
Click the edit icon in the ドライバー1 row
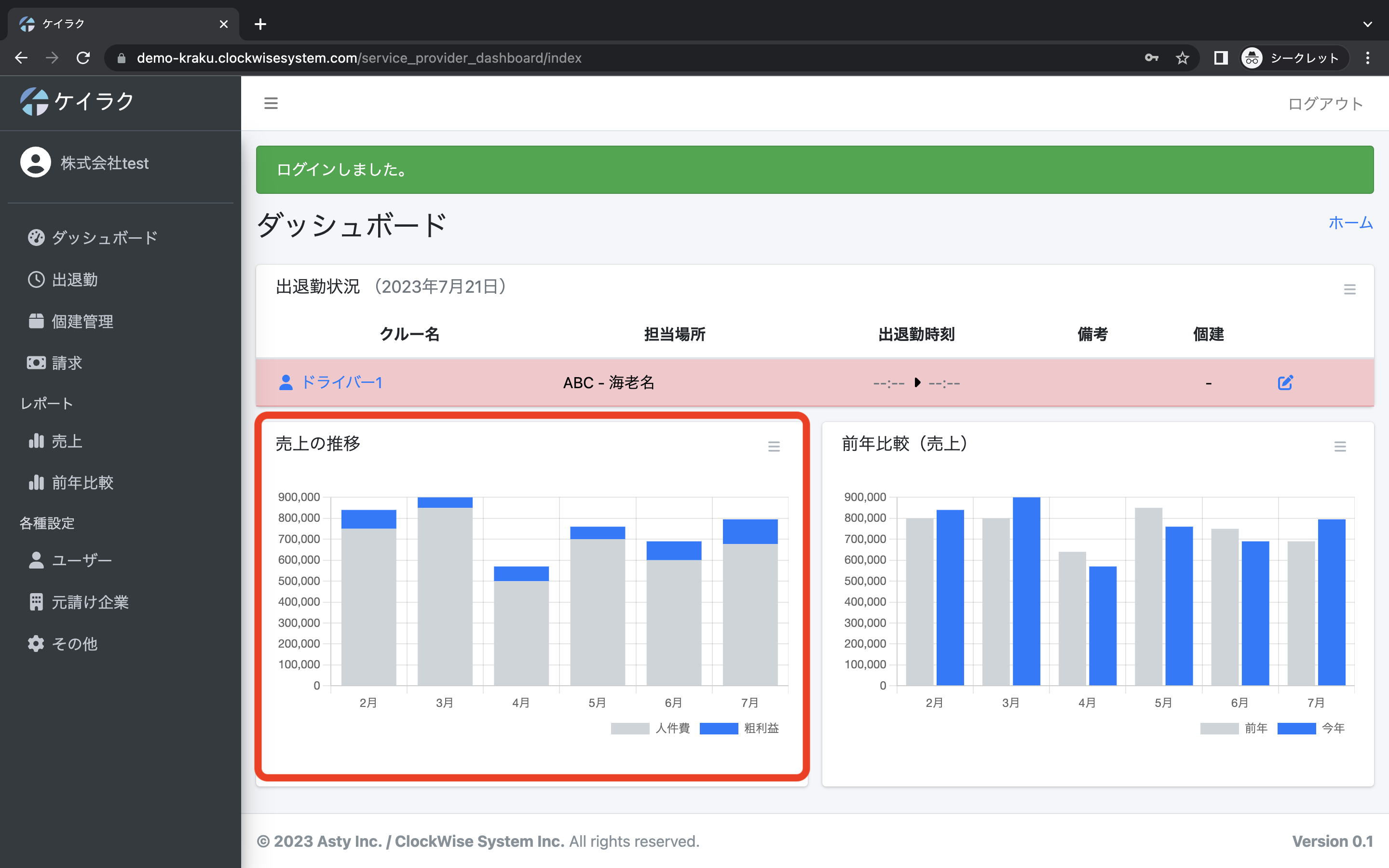[1285, 382]
